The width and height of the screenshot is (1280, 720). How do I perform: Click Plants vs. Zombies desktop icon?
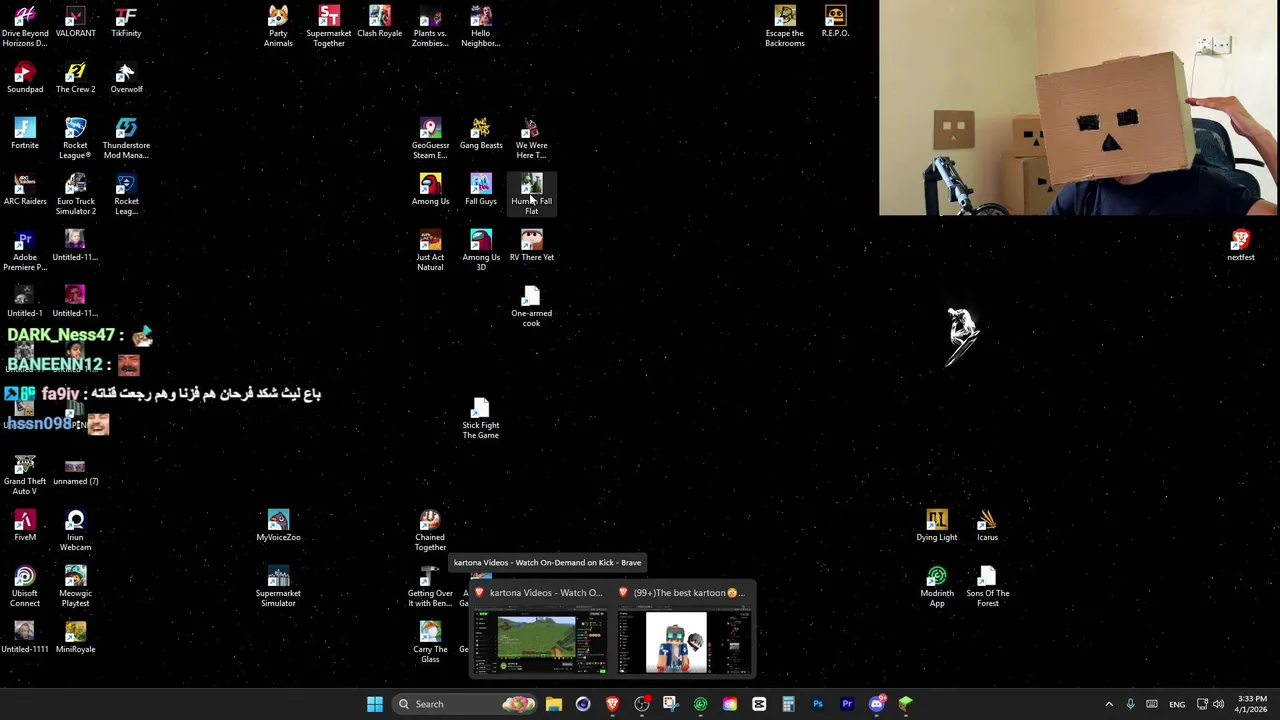pyautogui.click(x=430, y=27)
